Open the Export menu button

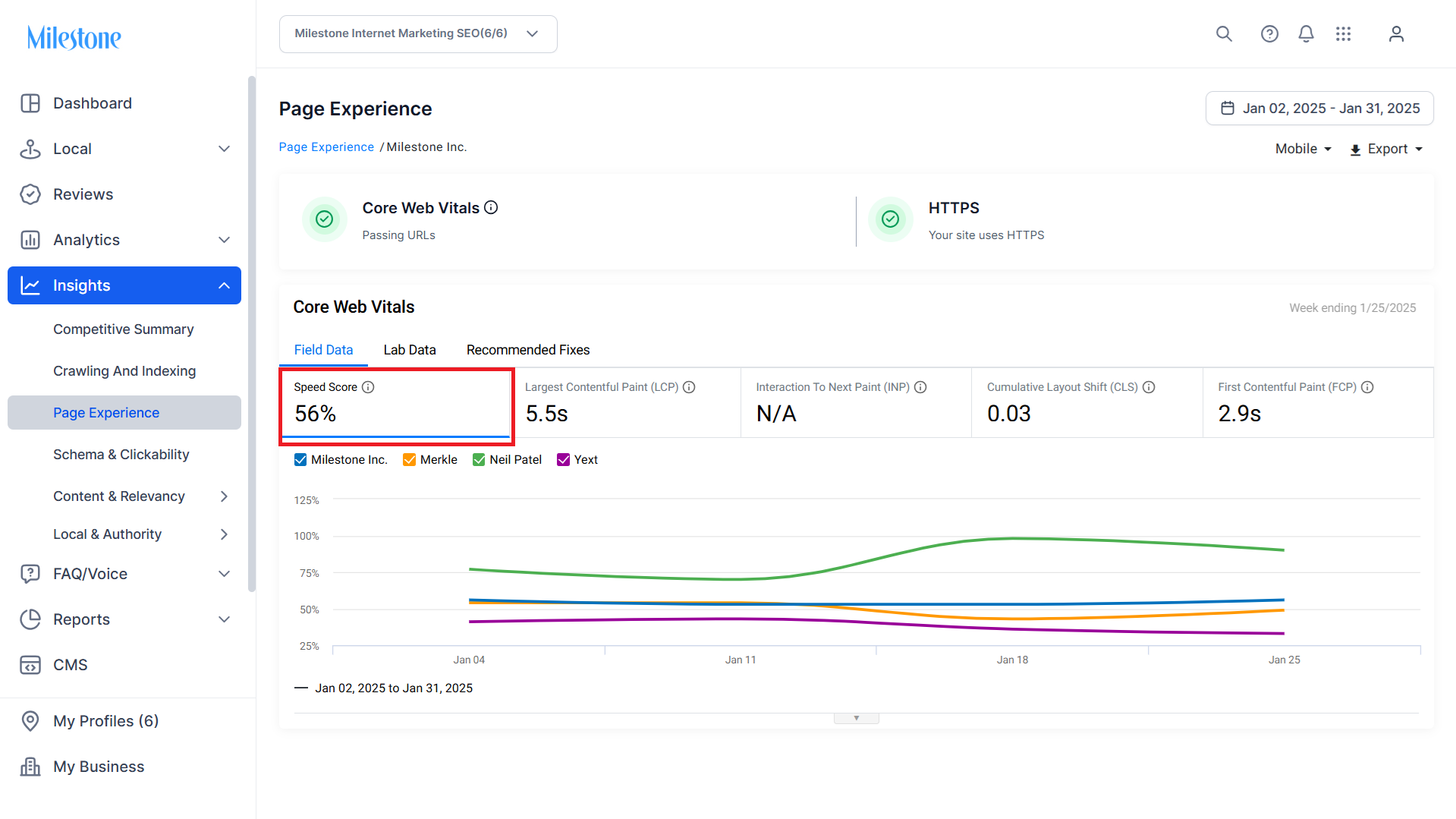1385,150
